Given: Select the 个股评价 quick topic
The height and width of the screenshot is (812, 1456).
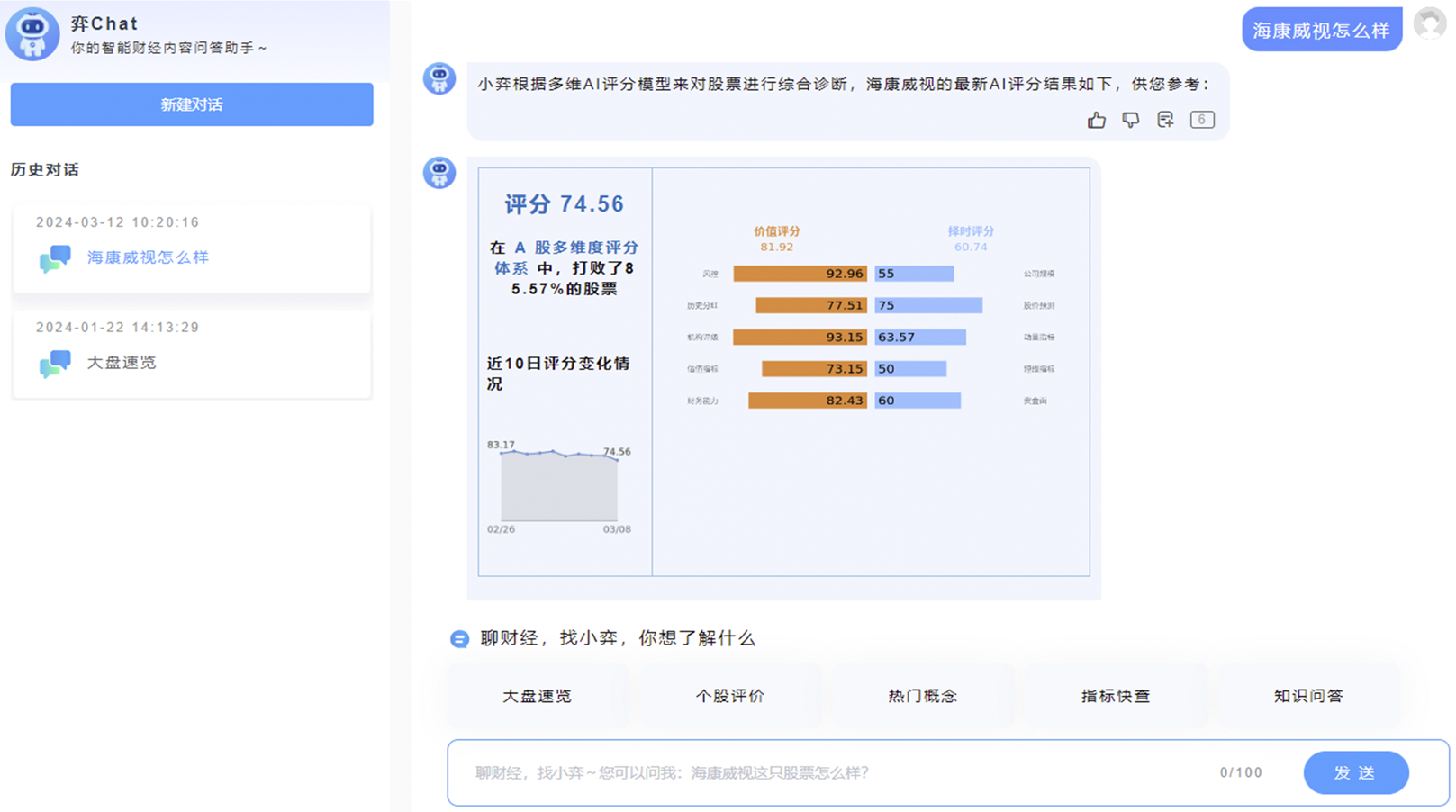Looking at the screenshot, I should click(x=729, y=696).
